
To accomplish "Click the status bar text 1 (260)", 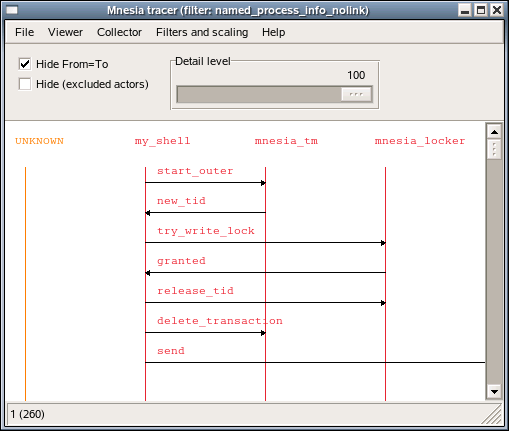I will (27, 414).
